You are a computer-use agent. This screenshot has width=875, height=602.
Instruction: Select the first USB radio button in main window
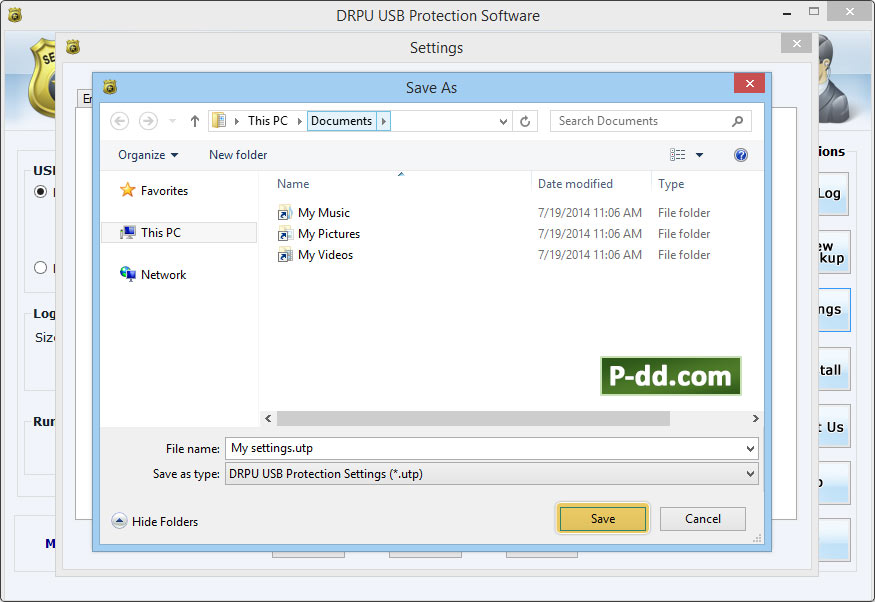click(40, 191)
